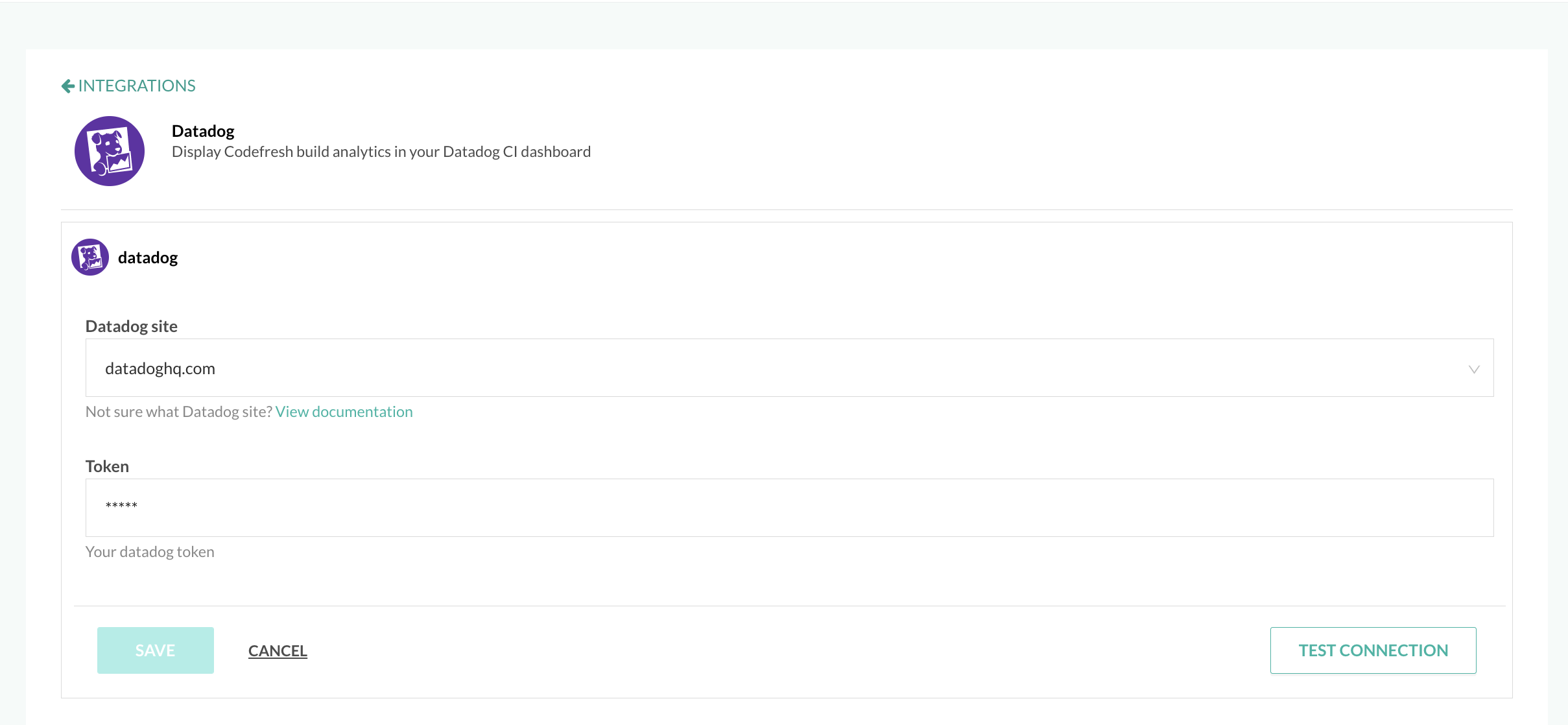Click the bold Datadog heading title
Viewport: 1568px width, 725px height.
point(203,131)
